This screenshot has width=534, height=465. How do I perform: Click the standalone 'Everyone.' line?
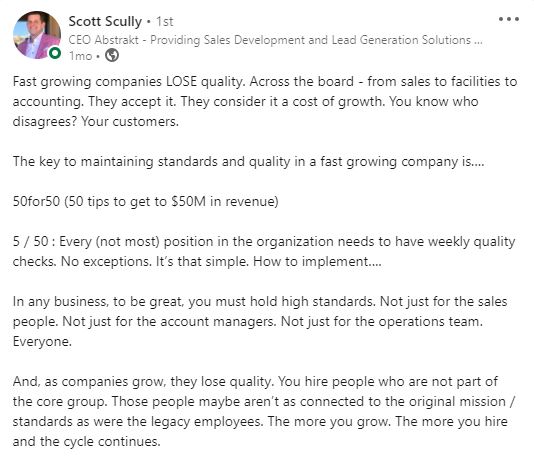tap(42, 341)
